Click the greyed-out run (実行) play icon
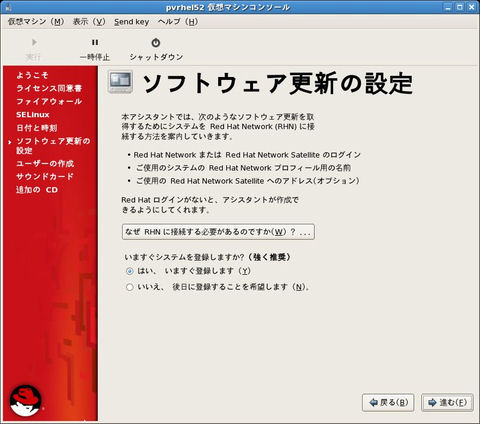Screen dimensions: 480x424 34,42
